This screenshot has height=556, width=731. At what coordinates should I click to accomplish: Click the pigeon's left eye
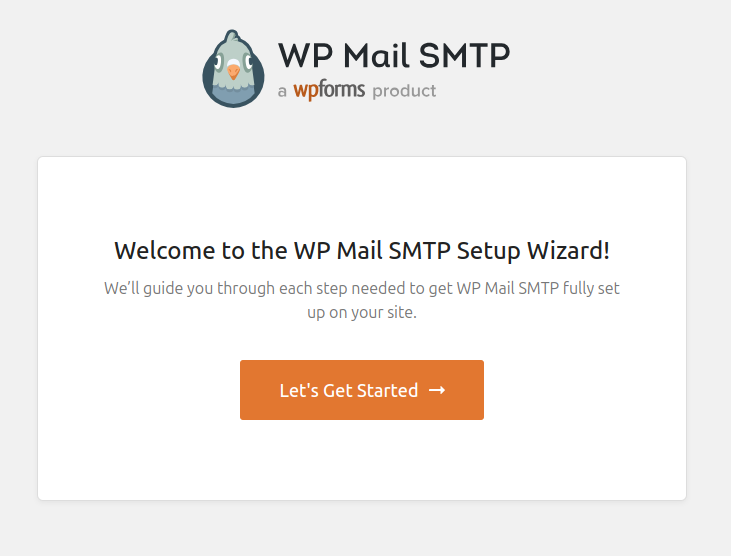(x=218, y=61)
